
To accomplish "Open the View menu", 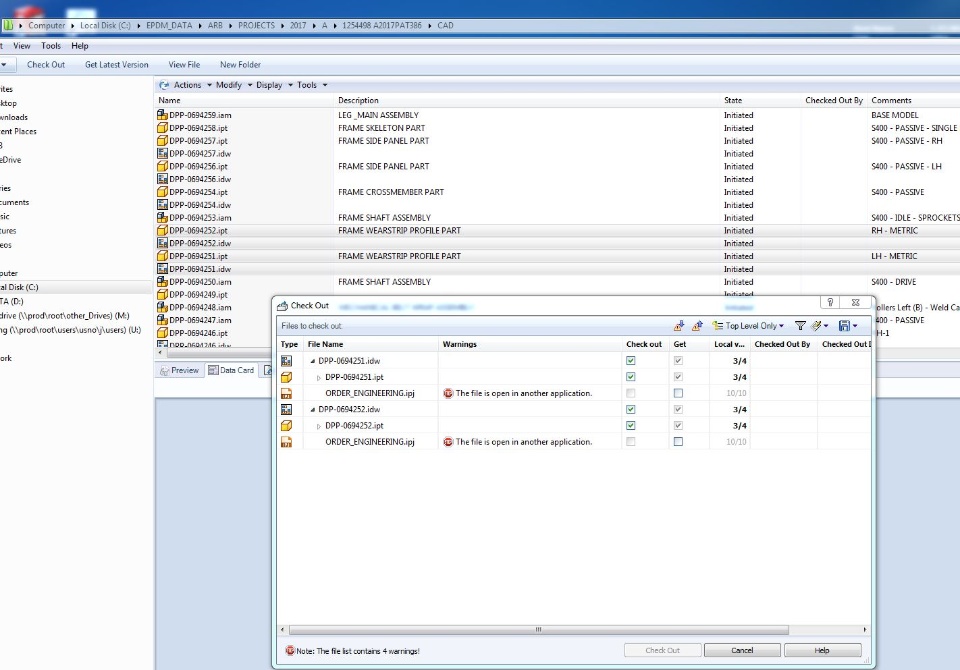I will [x=21, y=46].
